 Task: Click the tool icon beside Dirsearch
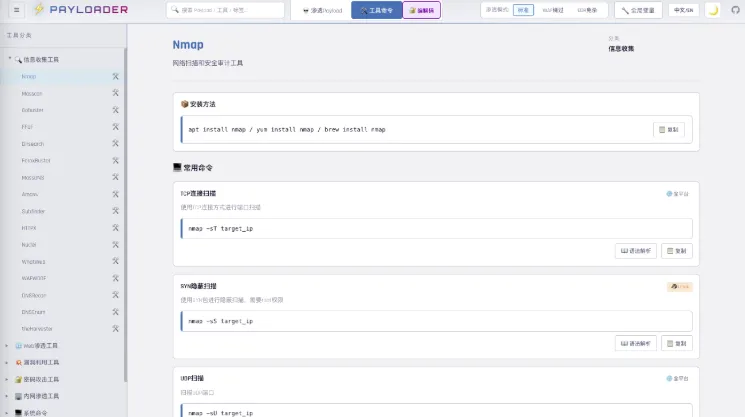[115, 143]
